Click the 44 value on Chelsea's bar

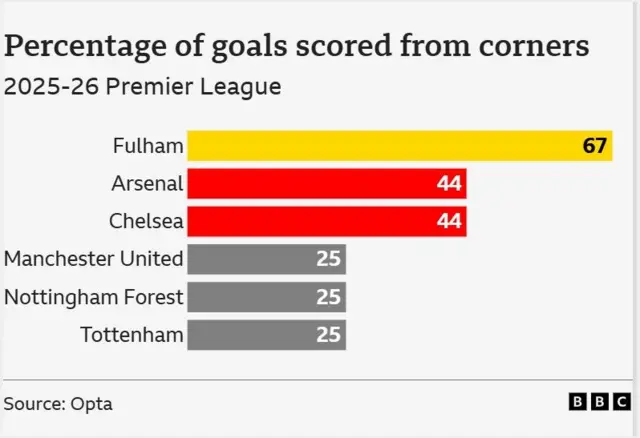pyautogui.click(x=449, y=221)
